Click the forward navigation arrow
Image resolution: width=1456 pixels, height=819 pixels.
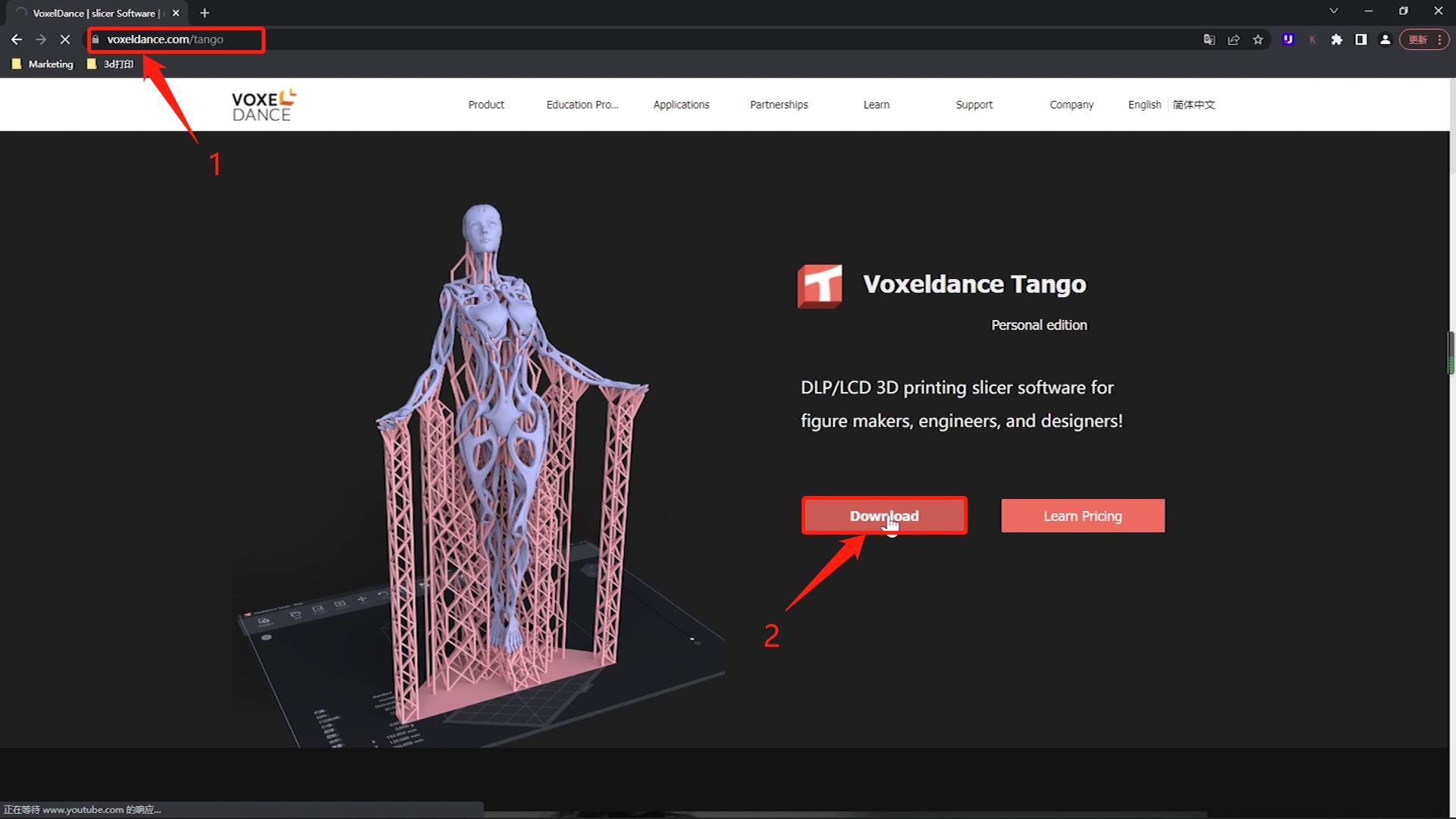click(x=41, y=39)
